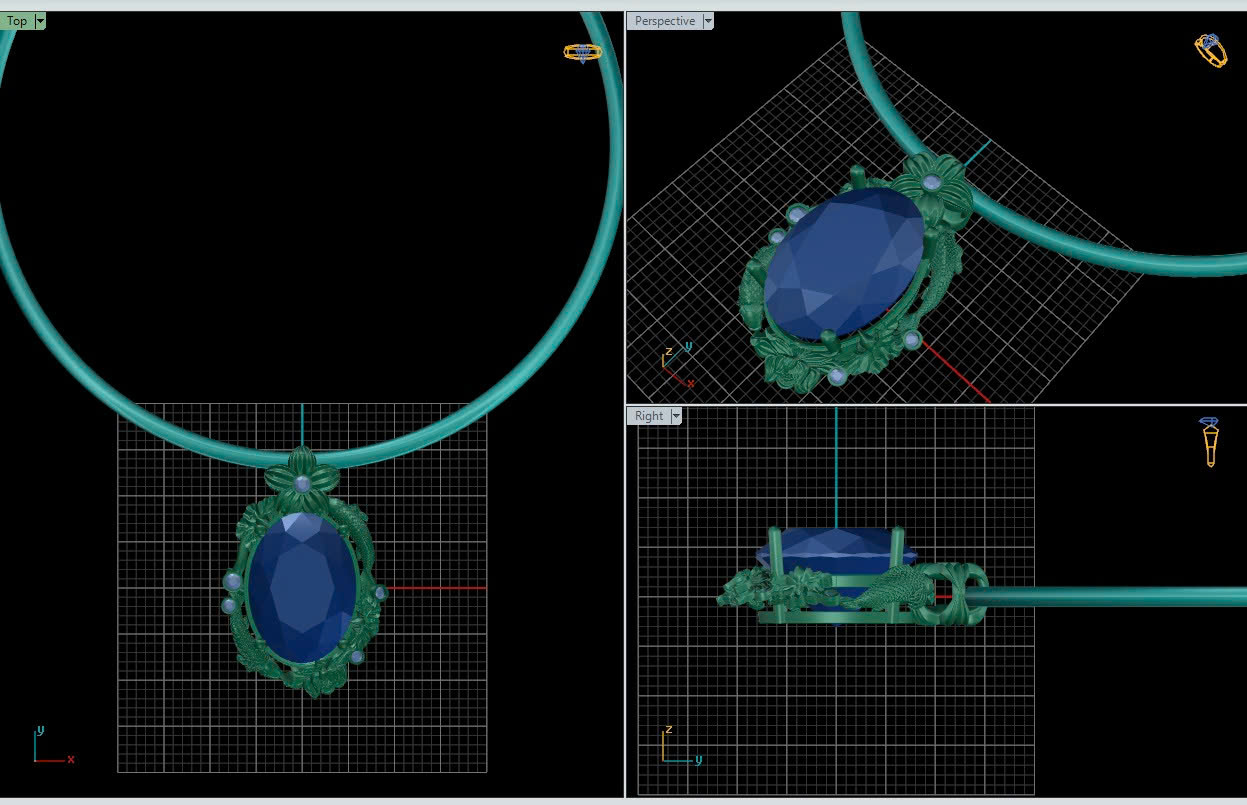
Task: Click the Right viewport title label
Action: pos(649,416)
